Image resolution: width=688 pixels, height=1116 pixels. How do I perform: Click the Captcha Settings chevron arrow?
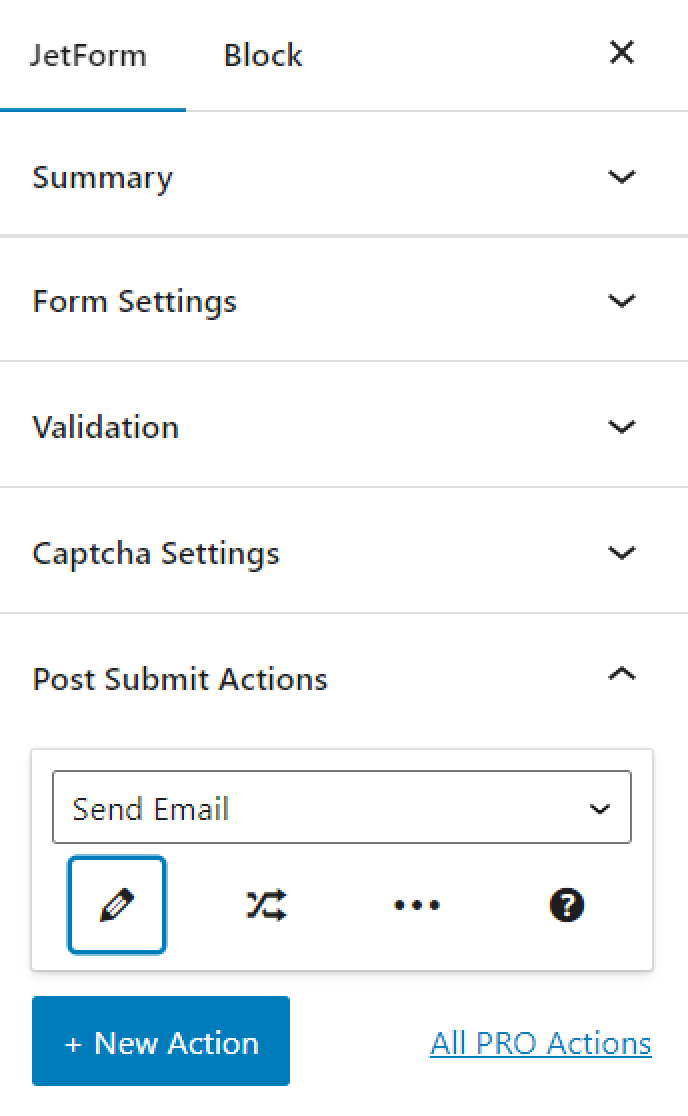point(622,553)
